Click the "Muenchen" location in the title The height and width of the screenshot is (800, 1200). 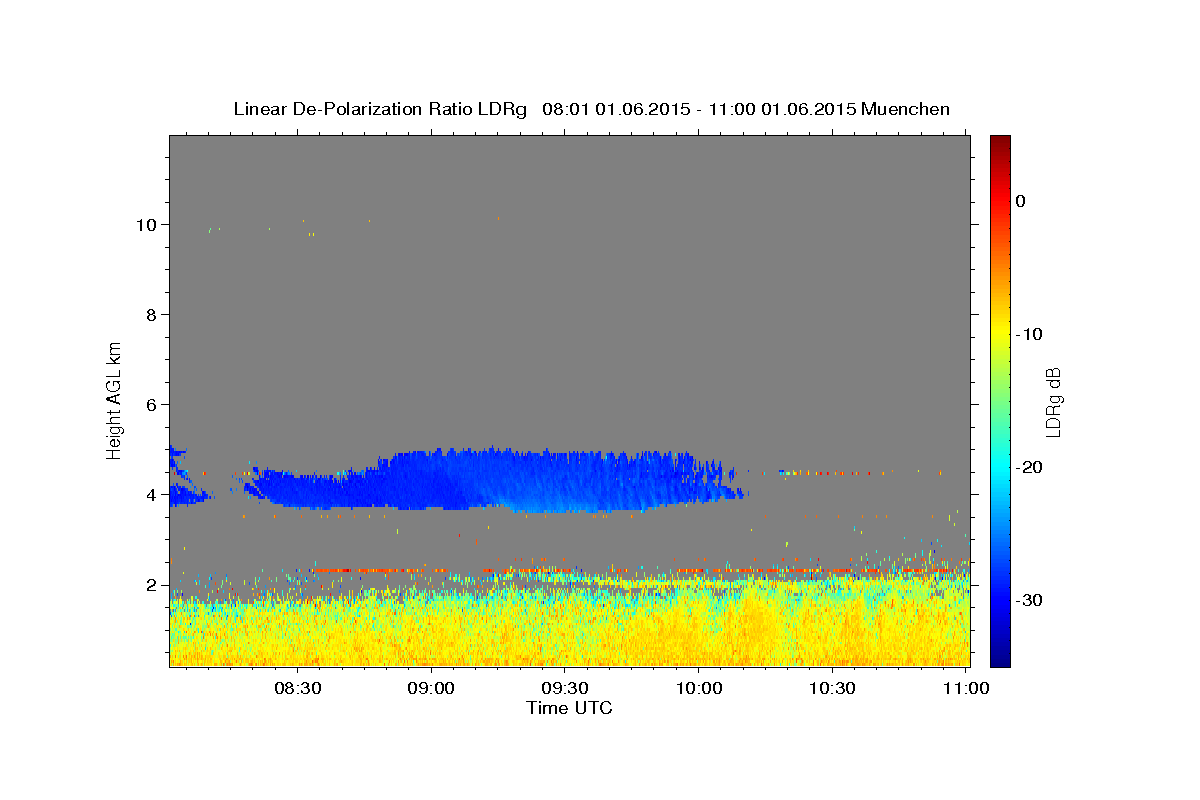tap(907, 109)
